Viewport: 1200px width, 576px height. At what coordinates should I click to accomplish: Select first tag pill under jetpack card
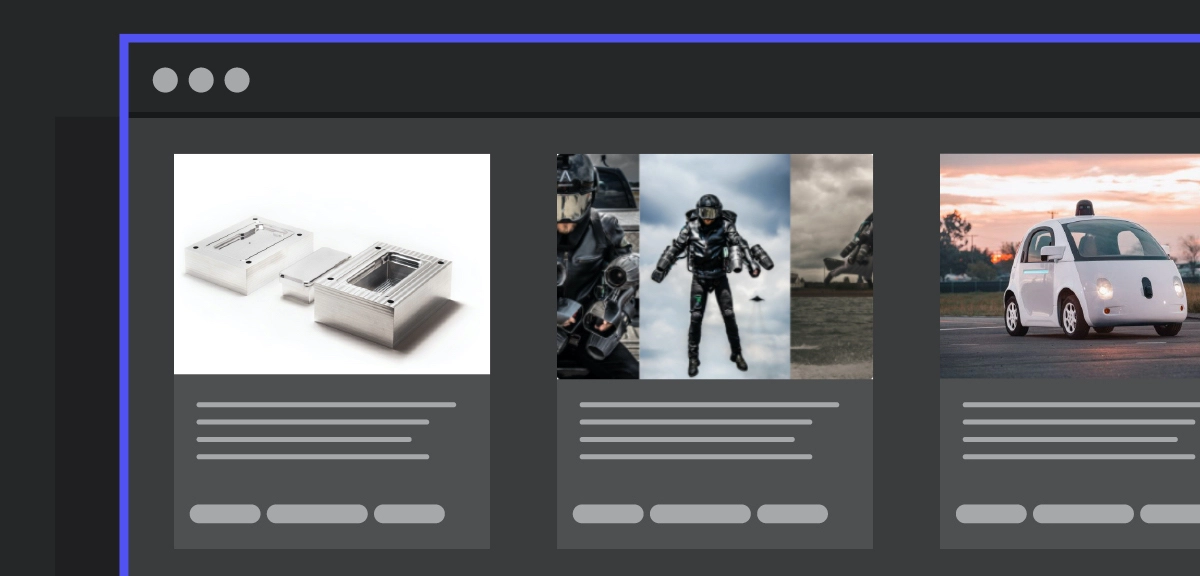coord(608,514)
